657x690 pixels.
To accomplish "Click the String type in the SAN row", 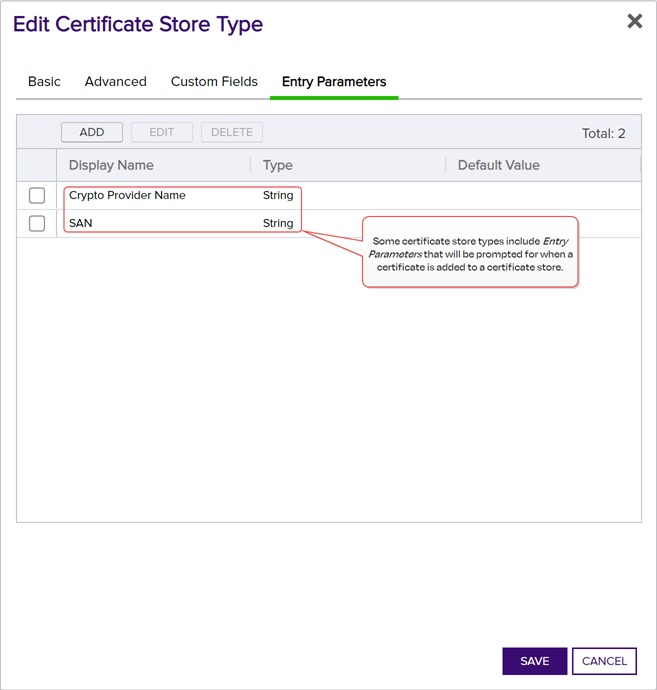I will click(x=278, y=223).
